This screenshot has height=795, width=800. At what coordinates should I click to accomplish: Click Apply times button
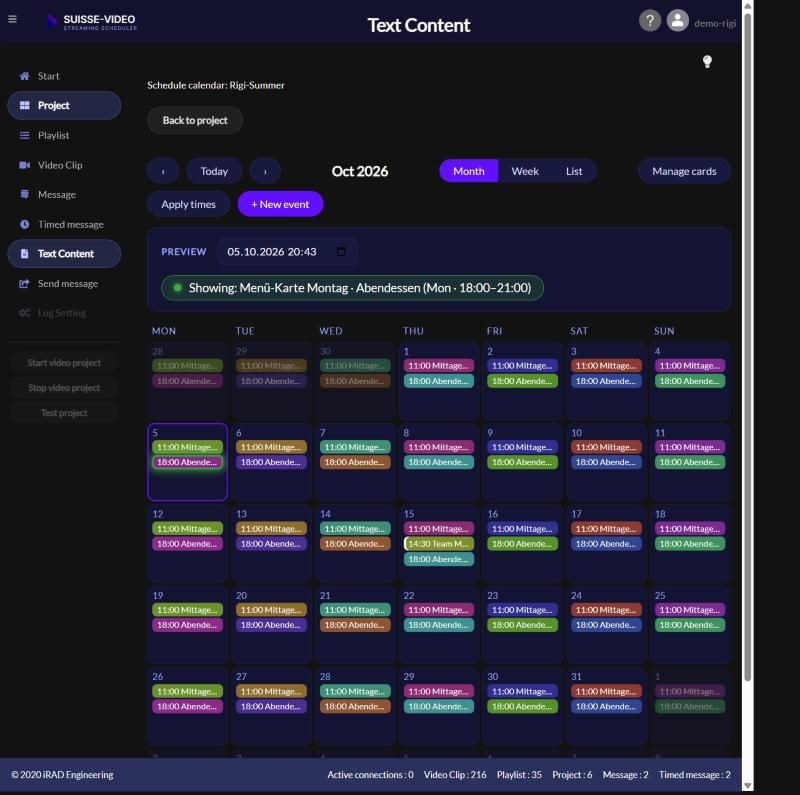(x=188, y=204)
